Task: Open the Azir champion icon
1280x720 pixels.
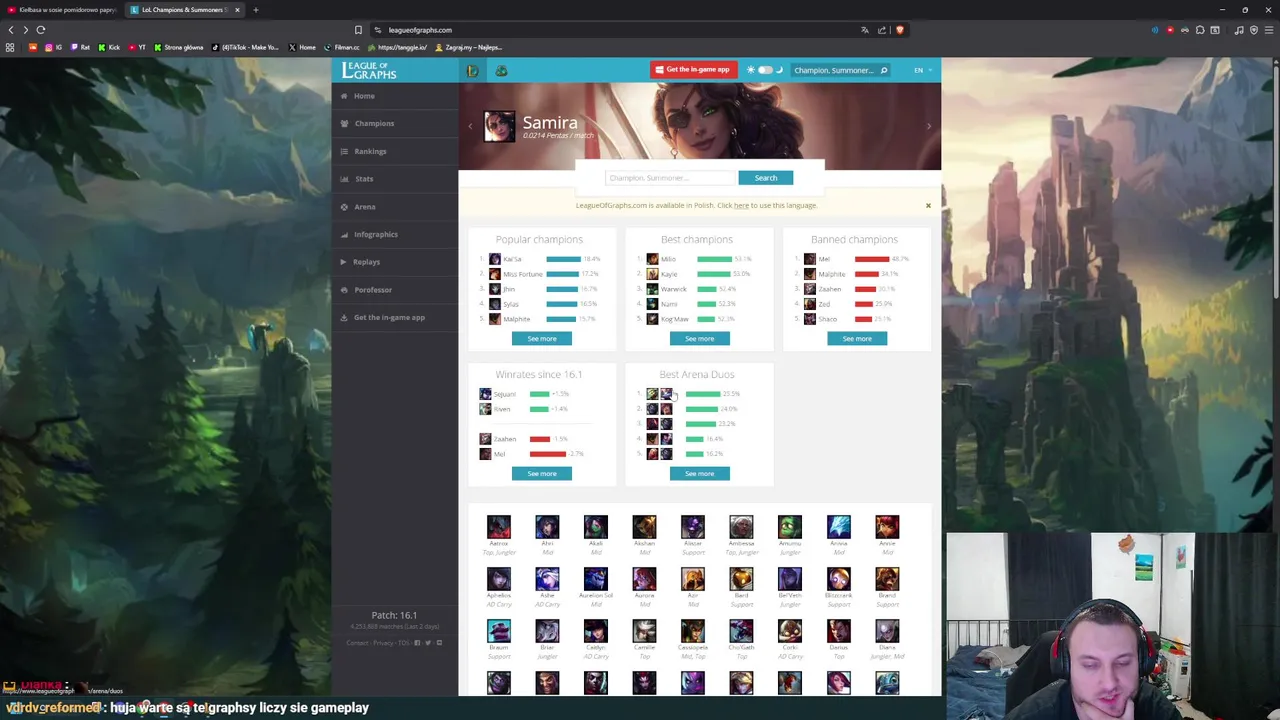Action: [693, 579]
